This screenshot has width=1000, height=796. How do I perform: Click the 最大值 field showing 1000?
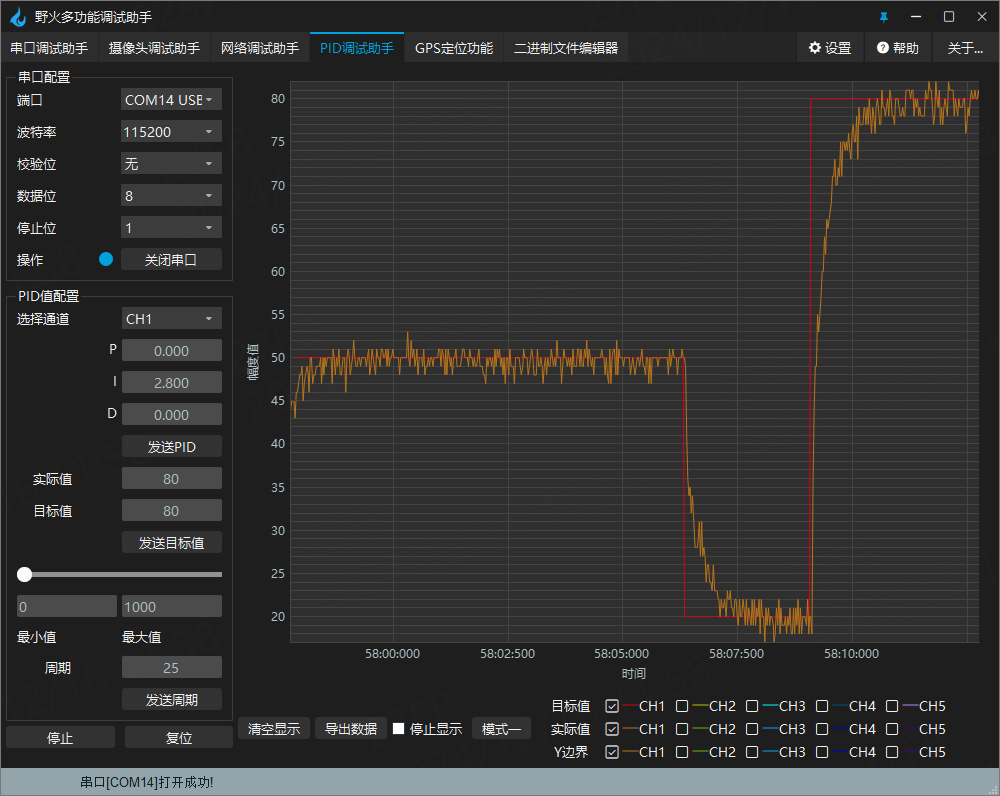pyautogui.click(x=172, y=606)
